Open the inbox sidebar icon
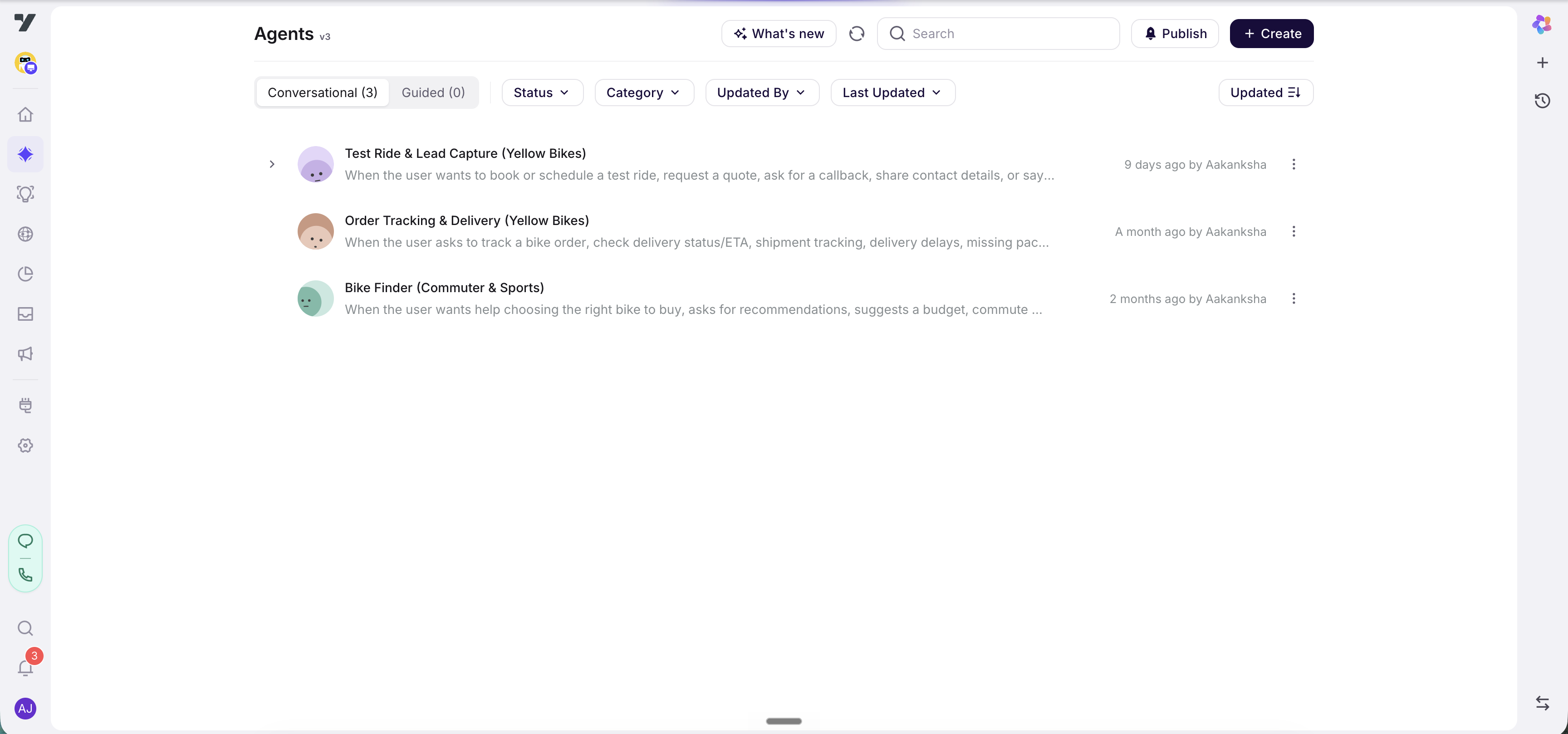This screenshot has height=734, width=1568. (25, 314)
